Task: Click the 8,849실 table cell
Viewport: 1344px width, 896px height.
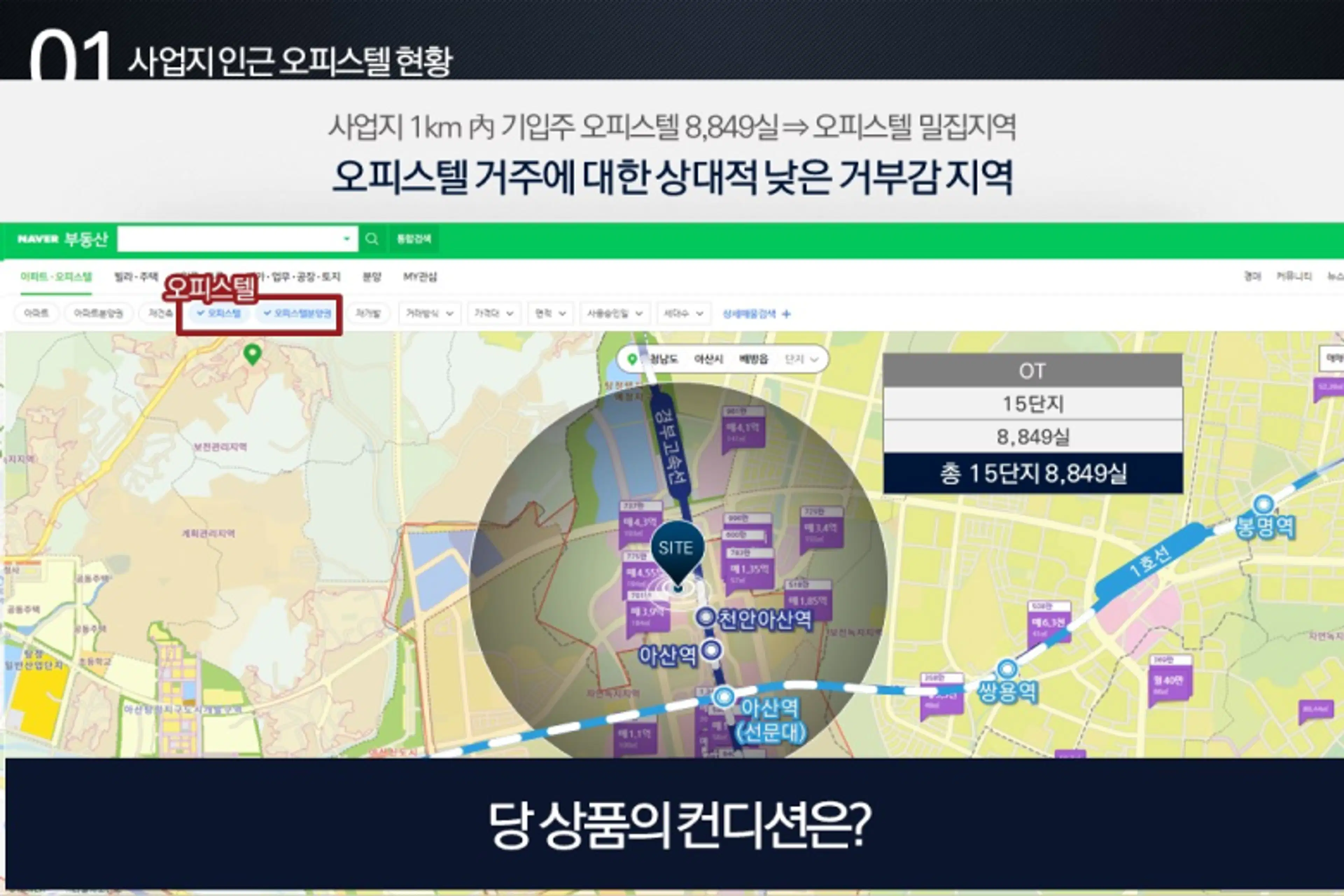Action: tap(1032, 436)
